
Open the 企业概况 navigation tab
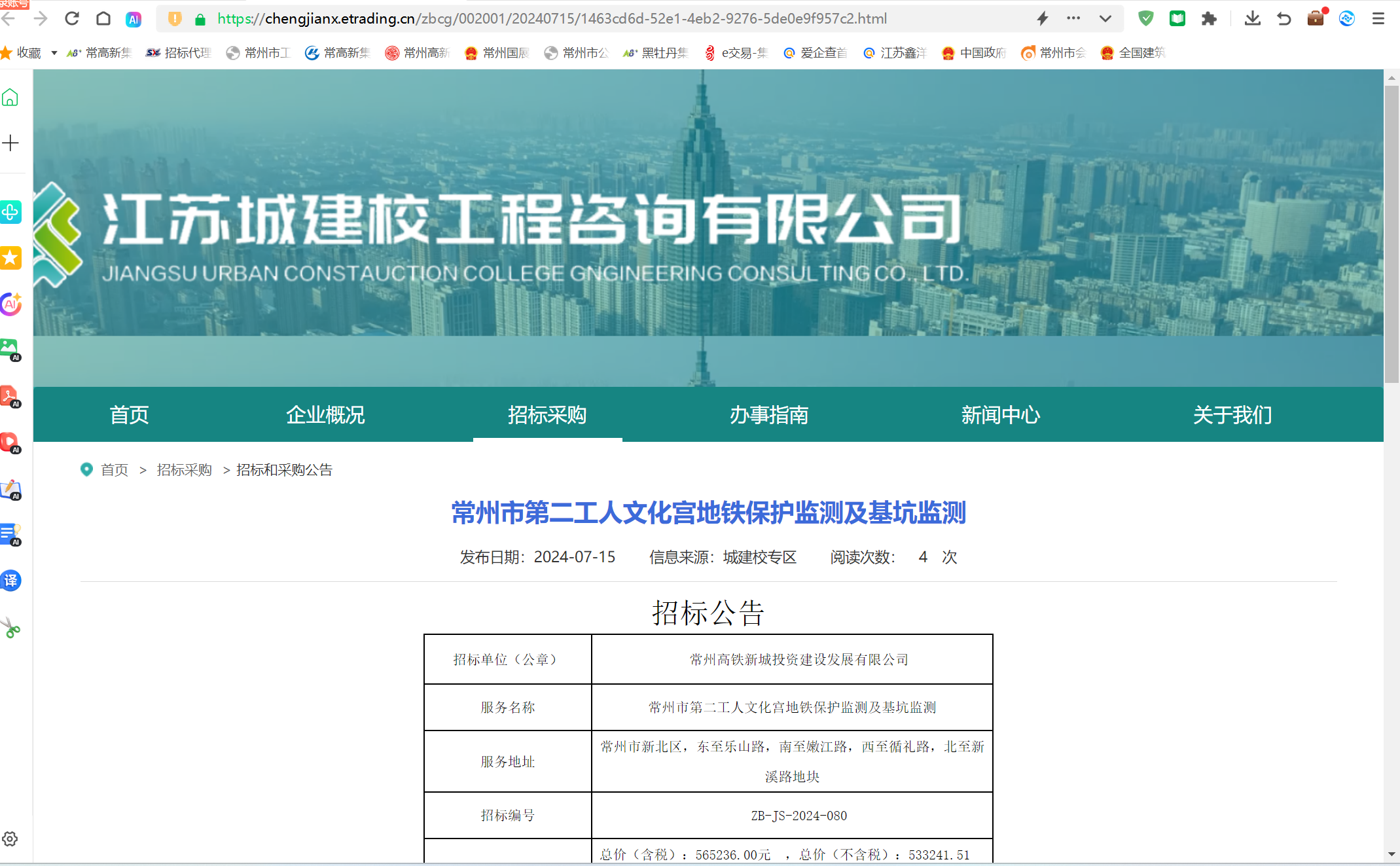325,415
